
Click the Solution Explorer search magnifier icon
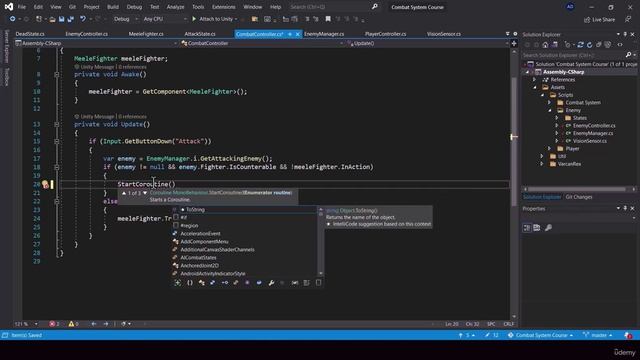[x=628, y=55]
